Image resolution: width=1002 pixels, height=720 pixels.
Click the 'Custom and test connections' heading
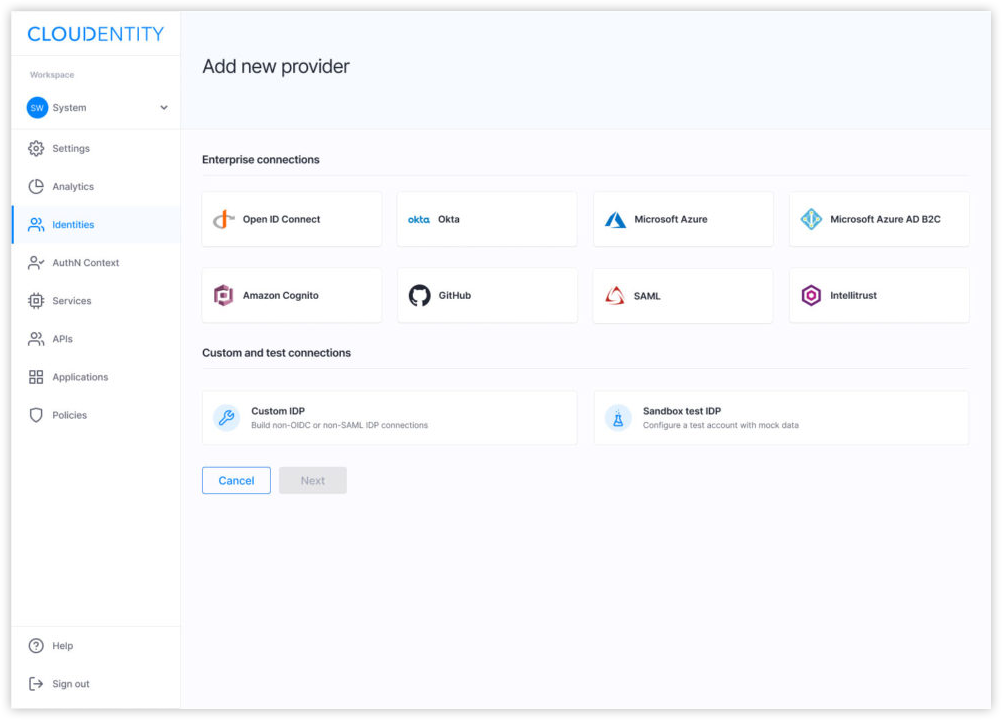(276, 353)
